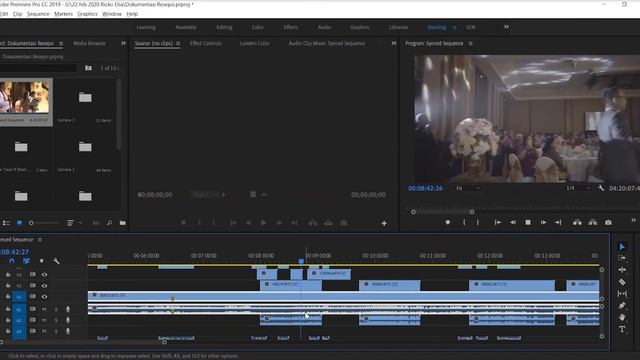Viewport: 640px width, 360px height.
Task: Expand the workspace overflow chevrons
Action: [x=506, y=27]
